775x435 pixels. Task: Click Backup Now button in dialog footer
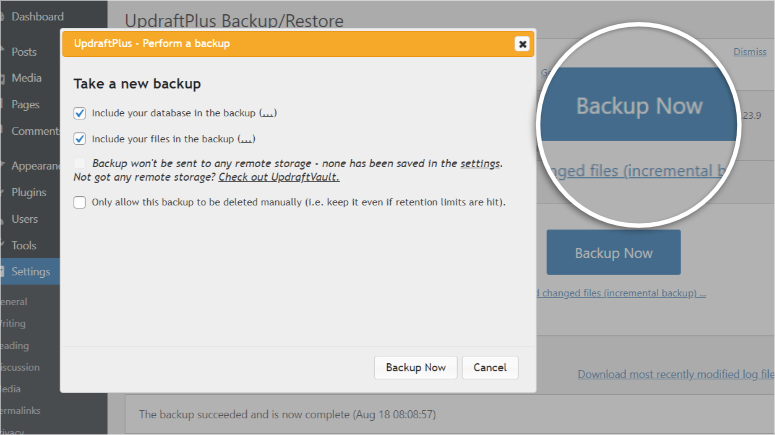point(416,367)
